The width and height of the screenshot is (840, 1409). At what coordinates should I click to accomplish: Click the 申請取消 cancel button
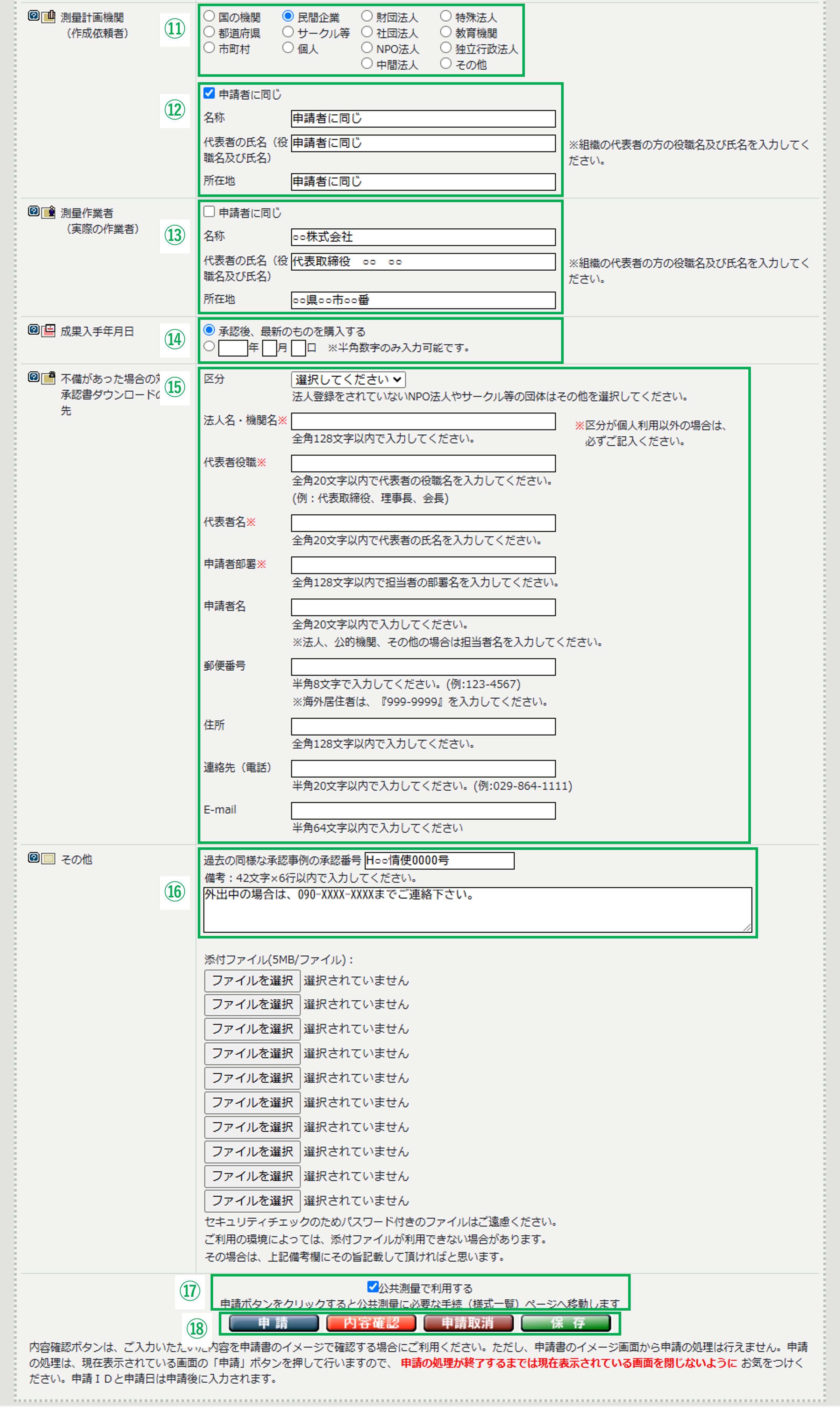tap(468, 1323)
